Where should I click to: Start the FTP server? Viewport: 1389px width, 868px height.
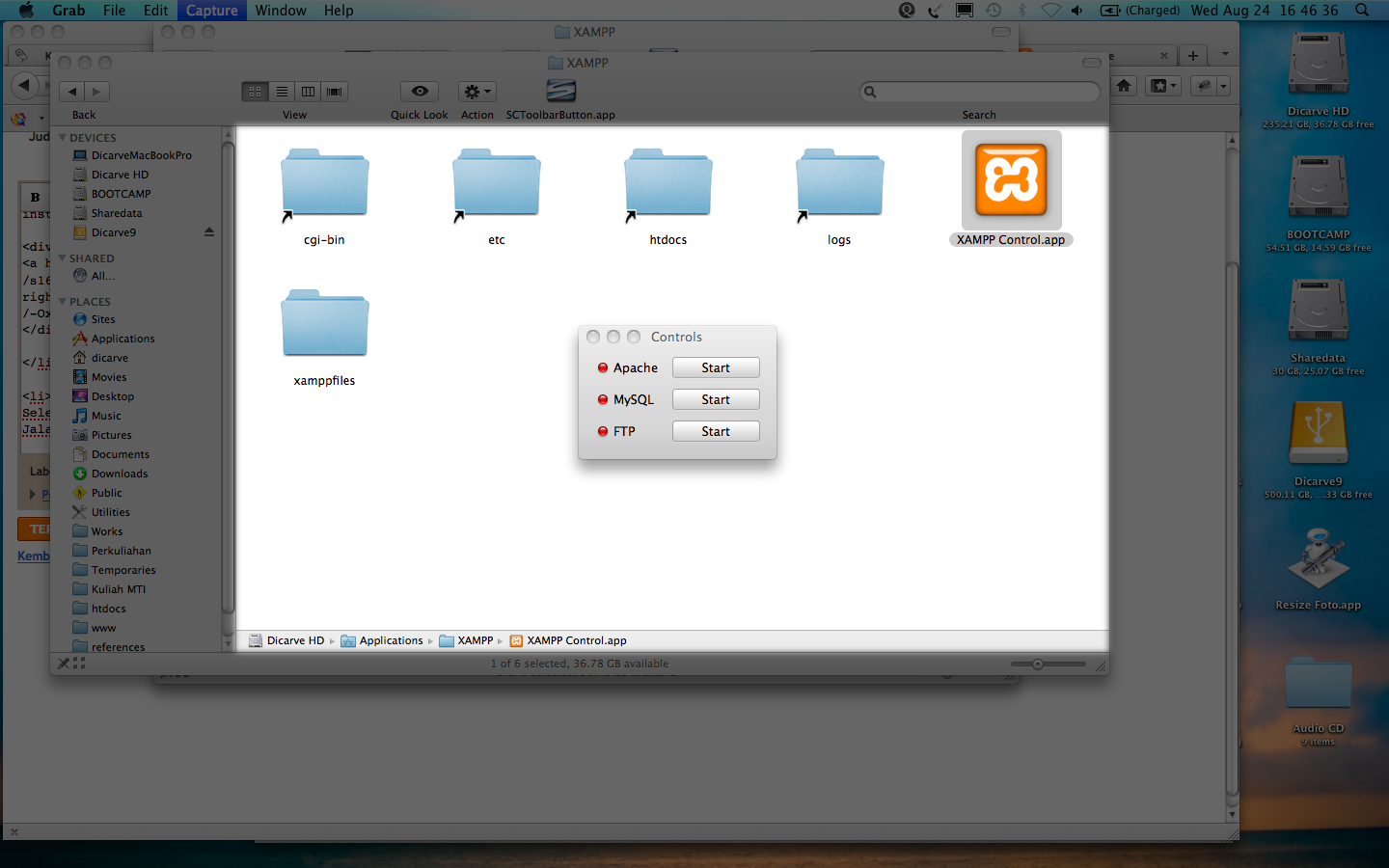click(716, 431)
